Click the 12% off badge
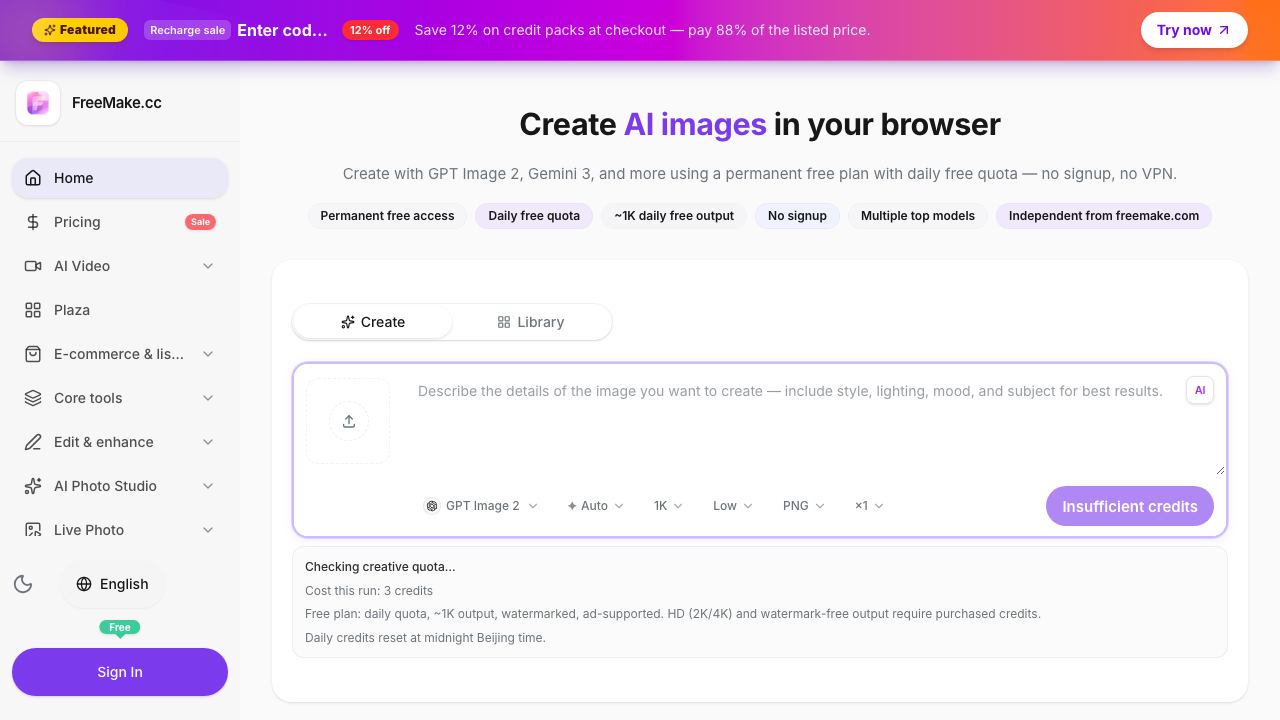1280x720 pixels. tap(370, 30)
